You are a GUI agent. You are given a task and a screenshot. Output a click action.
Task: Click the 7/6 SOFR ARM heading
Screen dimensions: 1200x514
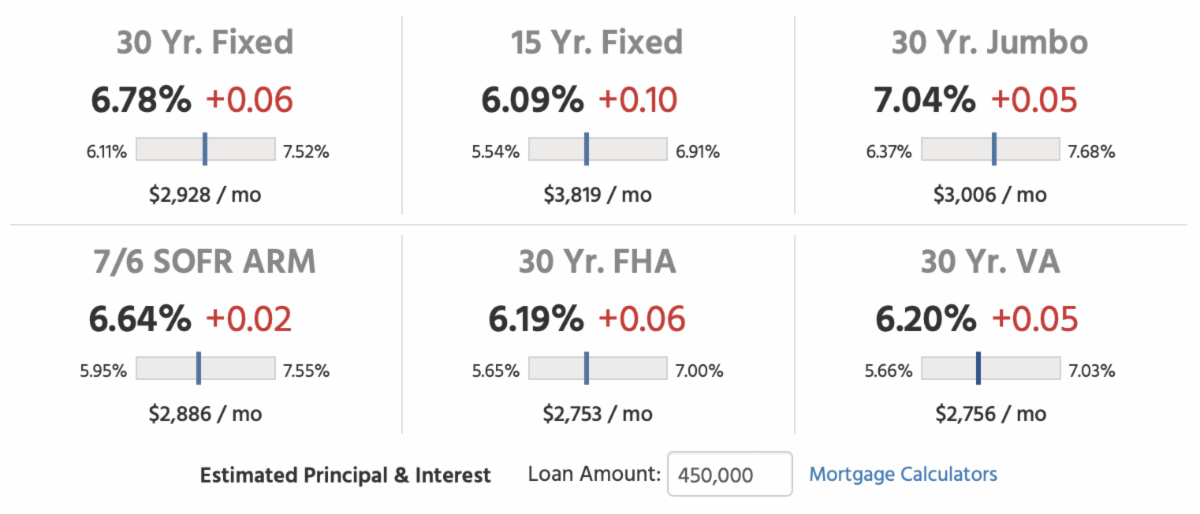pyautogui.click(x=205, y=261)
